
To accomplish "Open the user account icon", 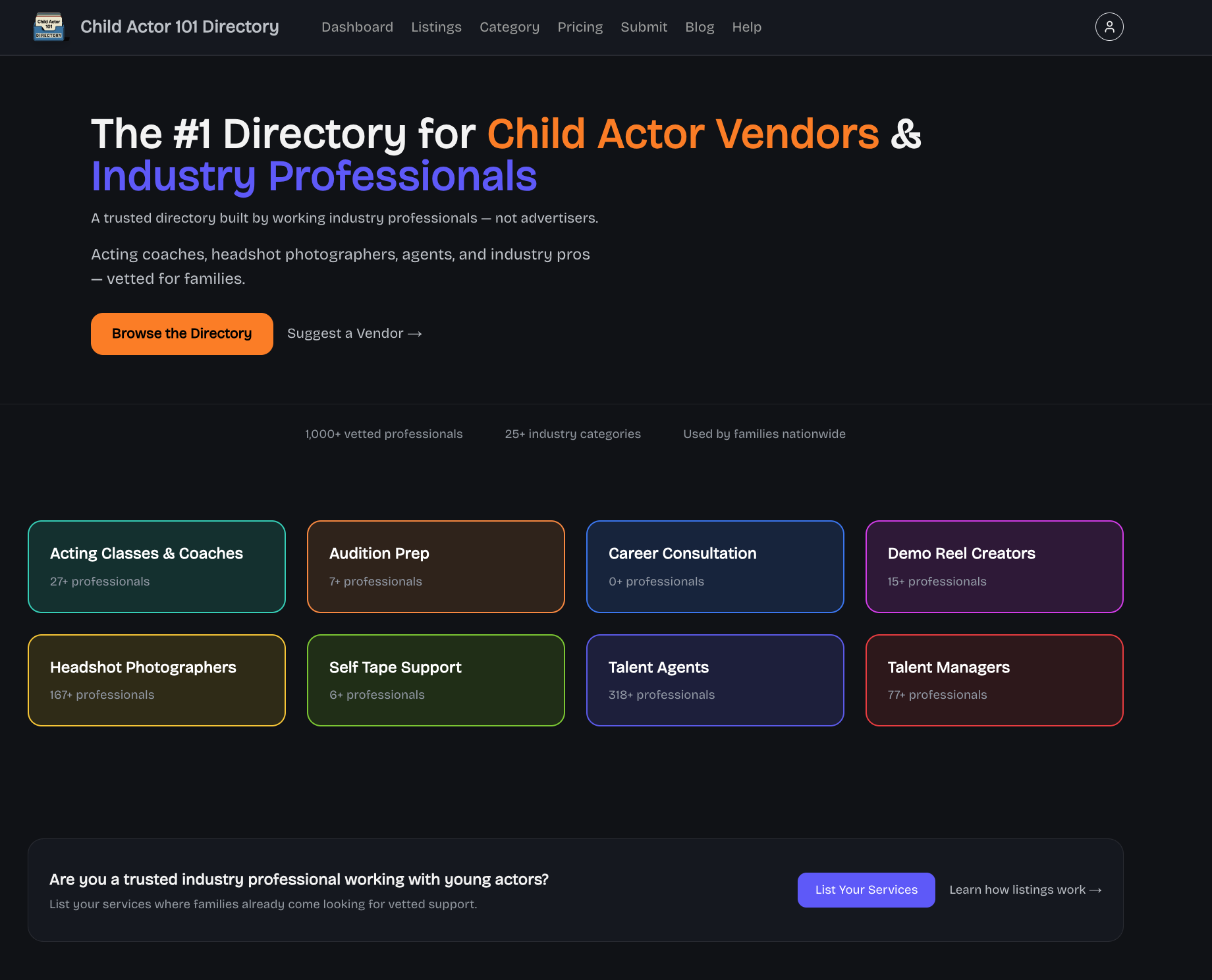I will [x=1109, y=27].
